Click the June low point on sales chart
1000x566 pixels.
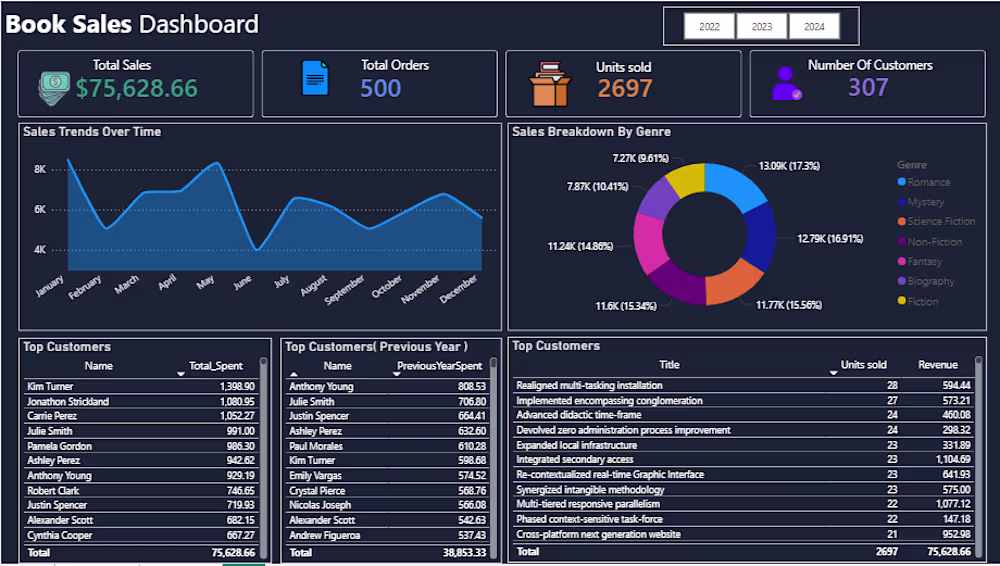pos(257,249)
